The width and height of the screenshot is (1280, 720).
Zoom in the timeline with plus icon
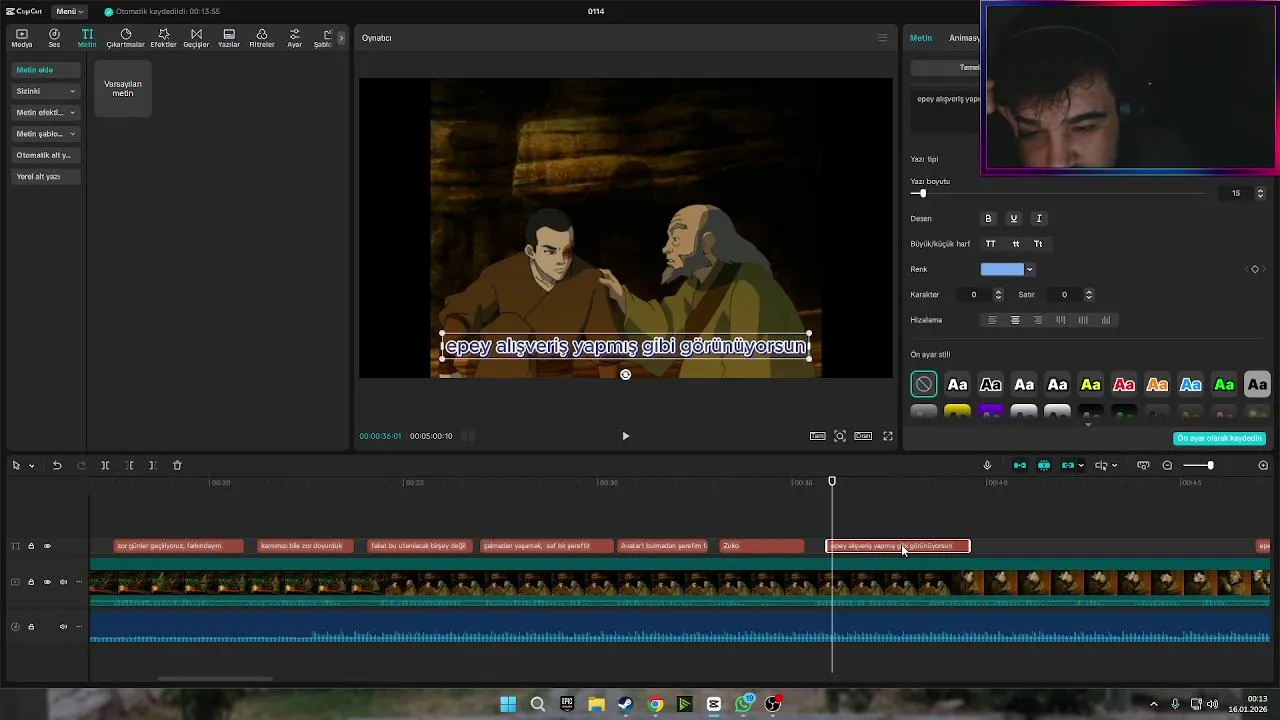point(1263,465)
